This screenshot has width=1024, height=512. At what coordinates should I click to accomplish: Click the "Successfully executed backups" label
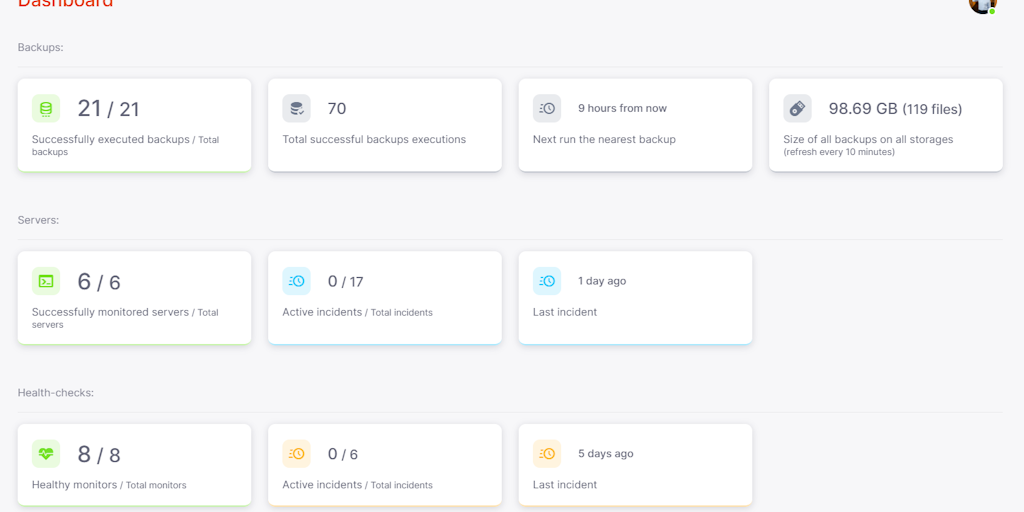(x=110, y=140)
